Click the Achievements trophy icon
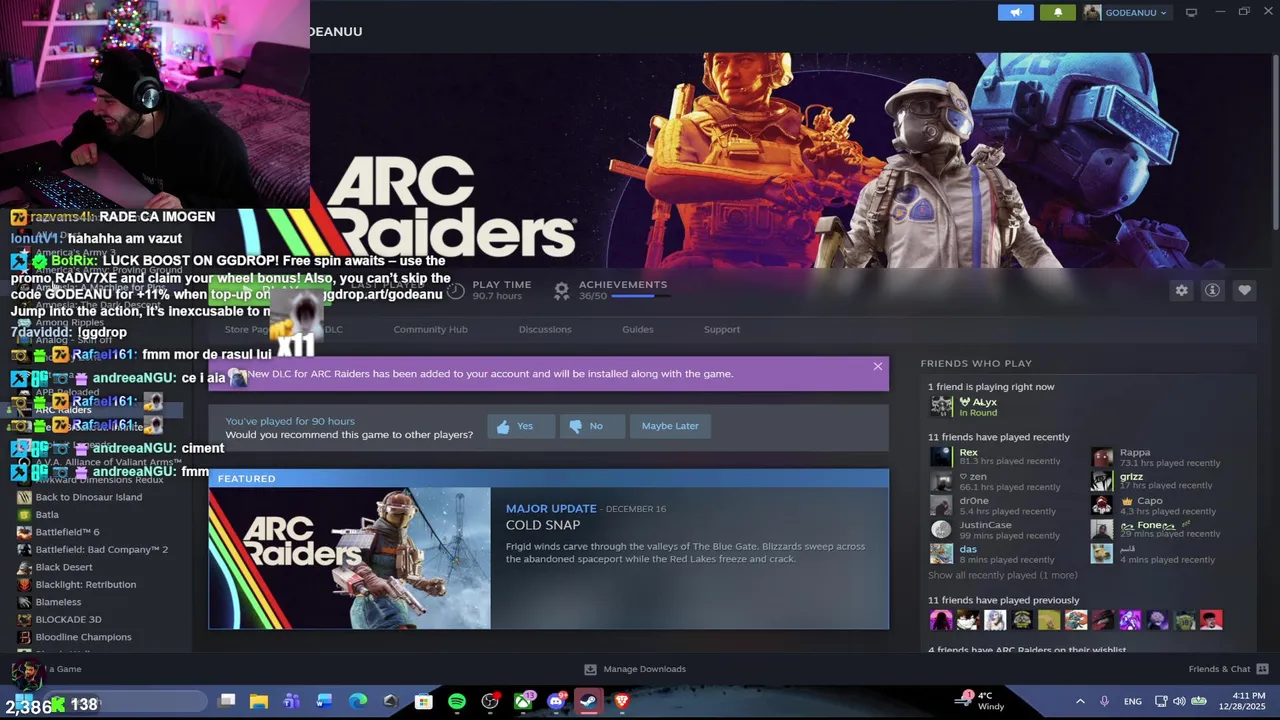 pos(561,290)
